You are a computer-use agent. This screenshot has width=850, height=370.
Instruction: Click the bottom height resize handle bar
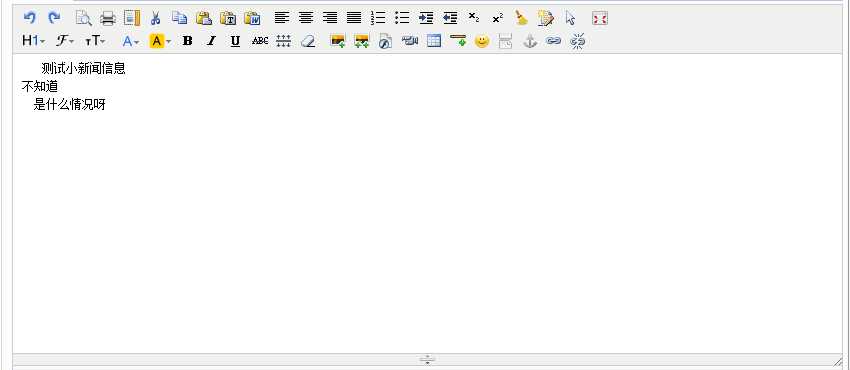pos(427,359)
